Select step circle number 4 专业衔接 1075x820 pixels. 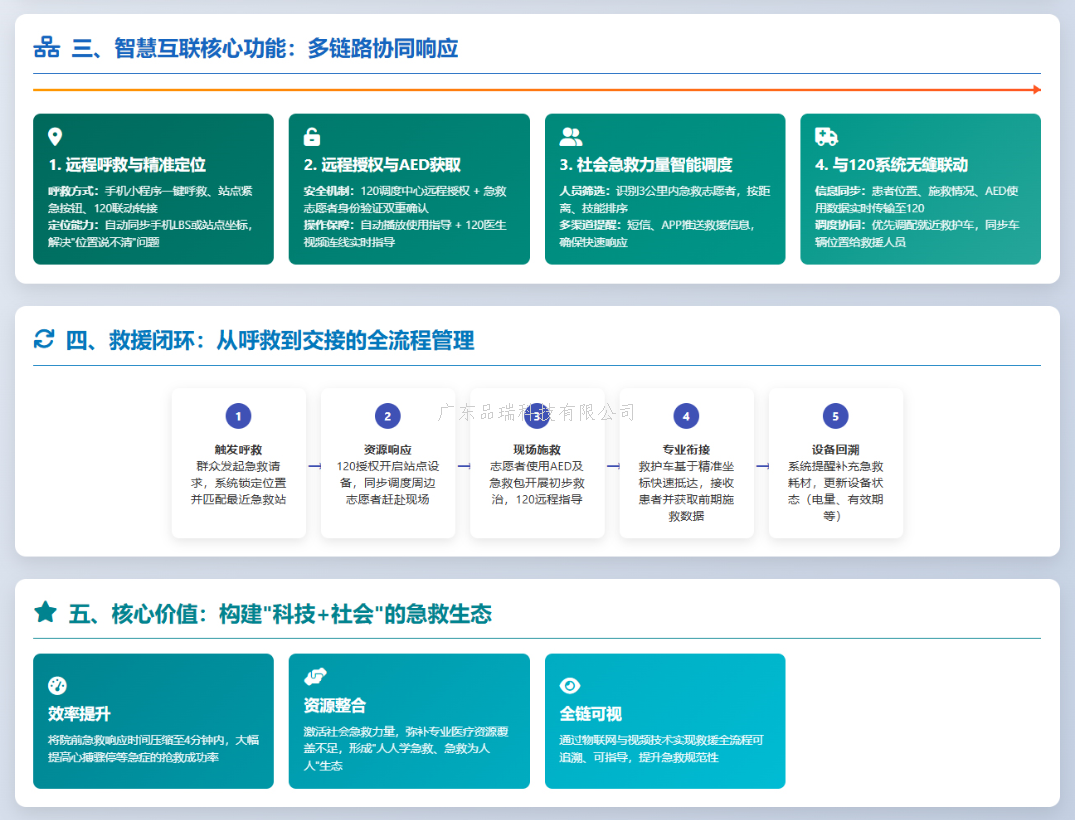pyautogui.click(x=686, y=416)
